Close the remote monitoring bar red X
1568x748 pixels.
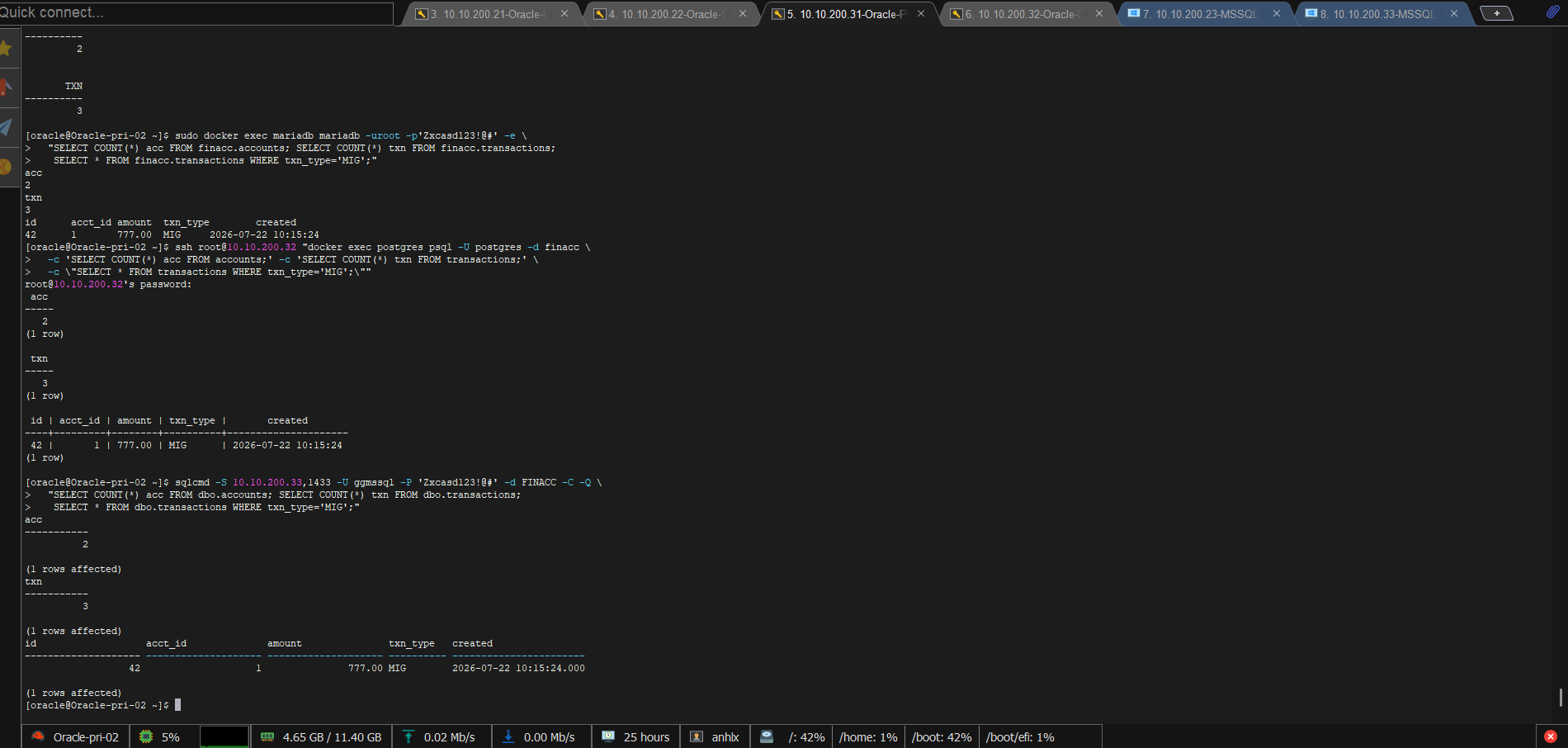(x=1551, y=736)
